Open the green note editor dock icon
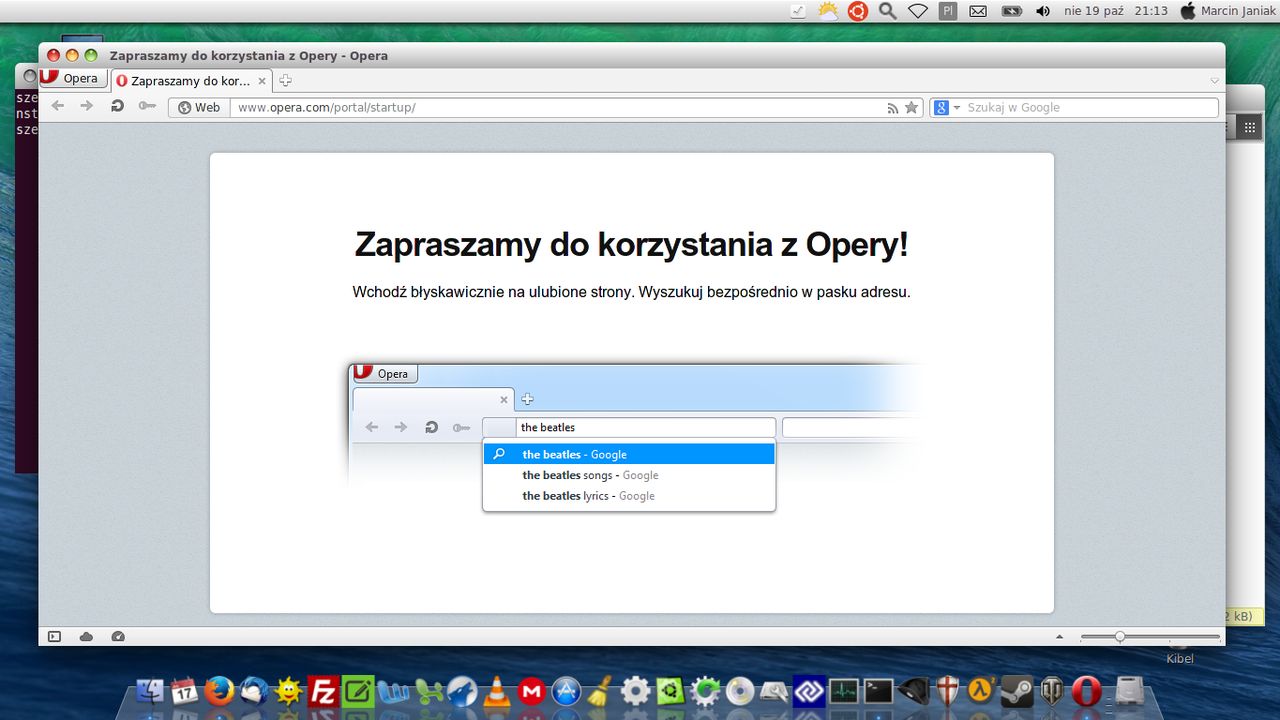Image resolution: width=1280 pixels, height=720 pixels. coord(358,691)
